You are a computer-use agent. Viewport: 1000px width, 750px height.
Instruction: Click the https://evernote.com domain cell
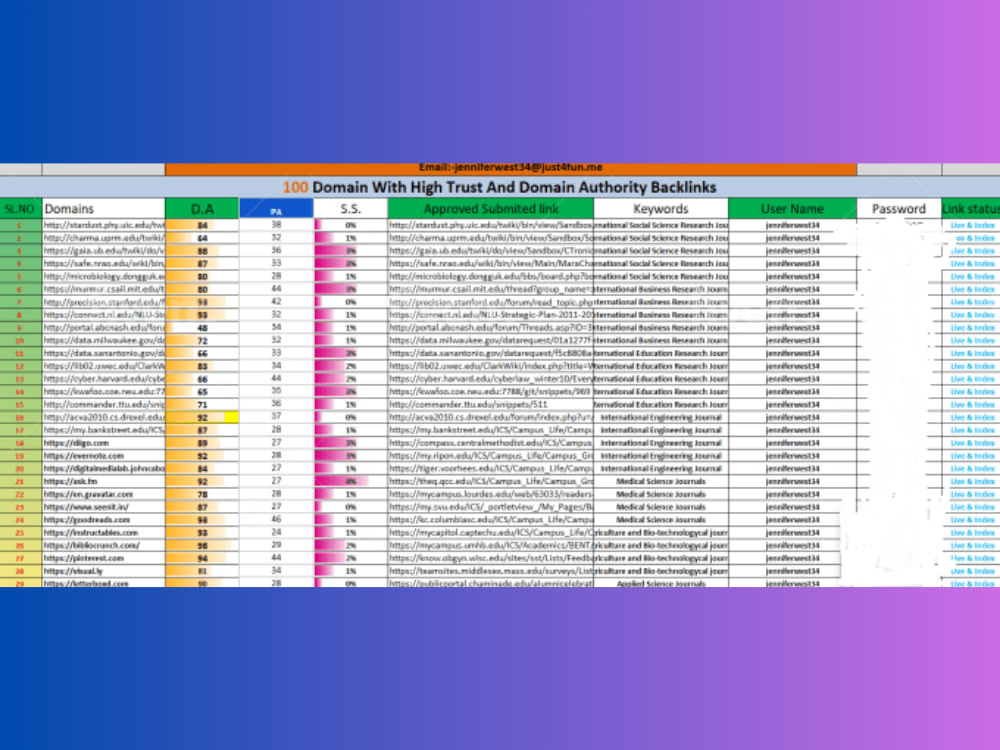pos(103,455)
